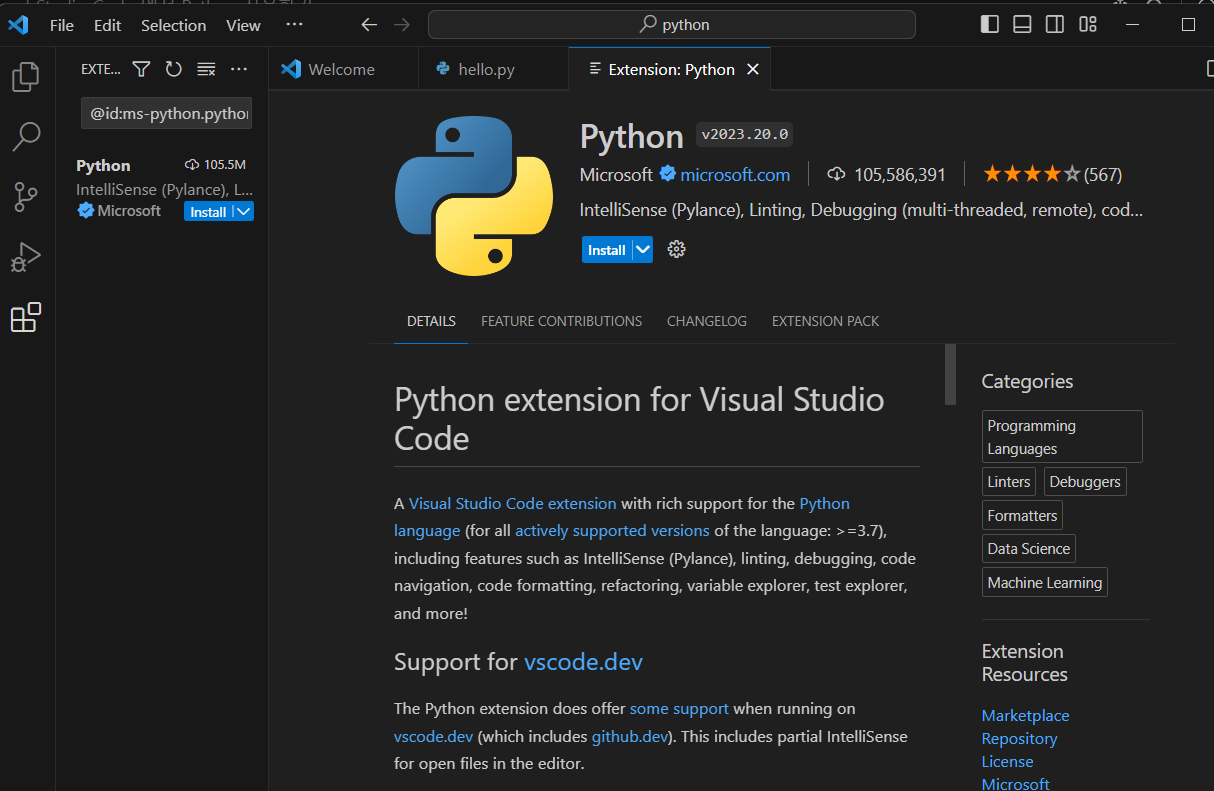Click the VS Code logo icon

18,25
